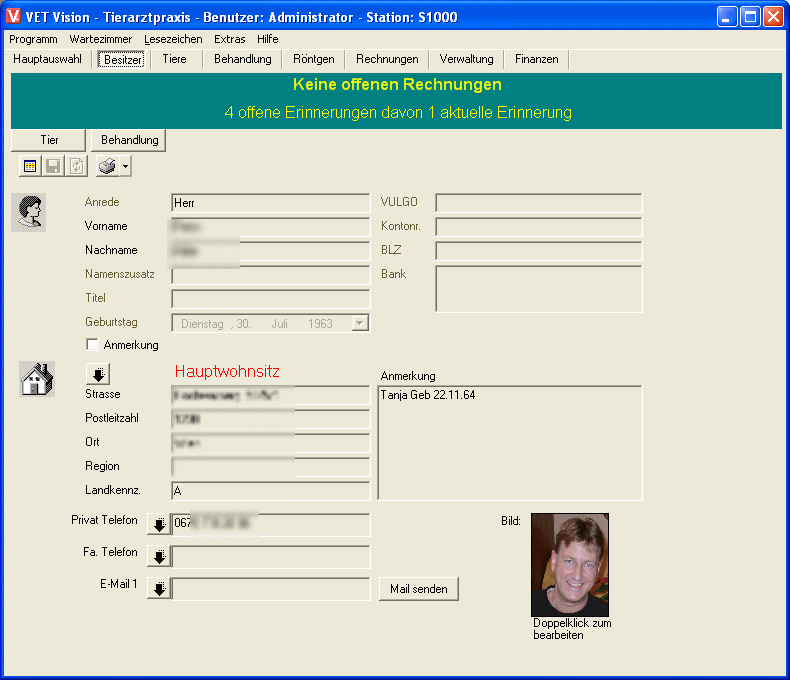Image resolution: width=790 pixels, height=680 pixels.
Task: Click the E-Mail 1 arrow button
Action: pos(159,588)
